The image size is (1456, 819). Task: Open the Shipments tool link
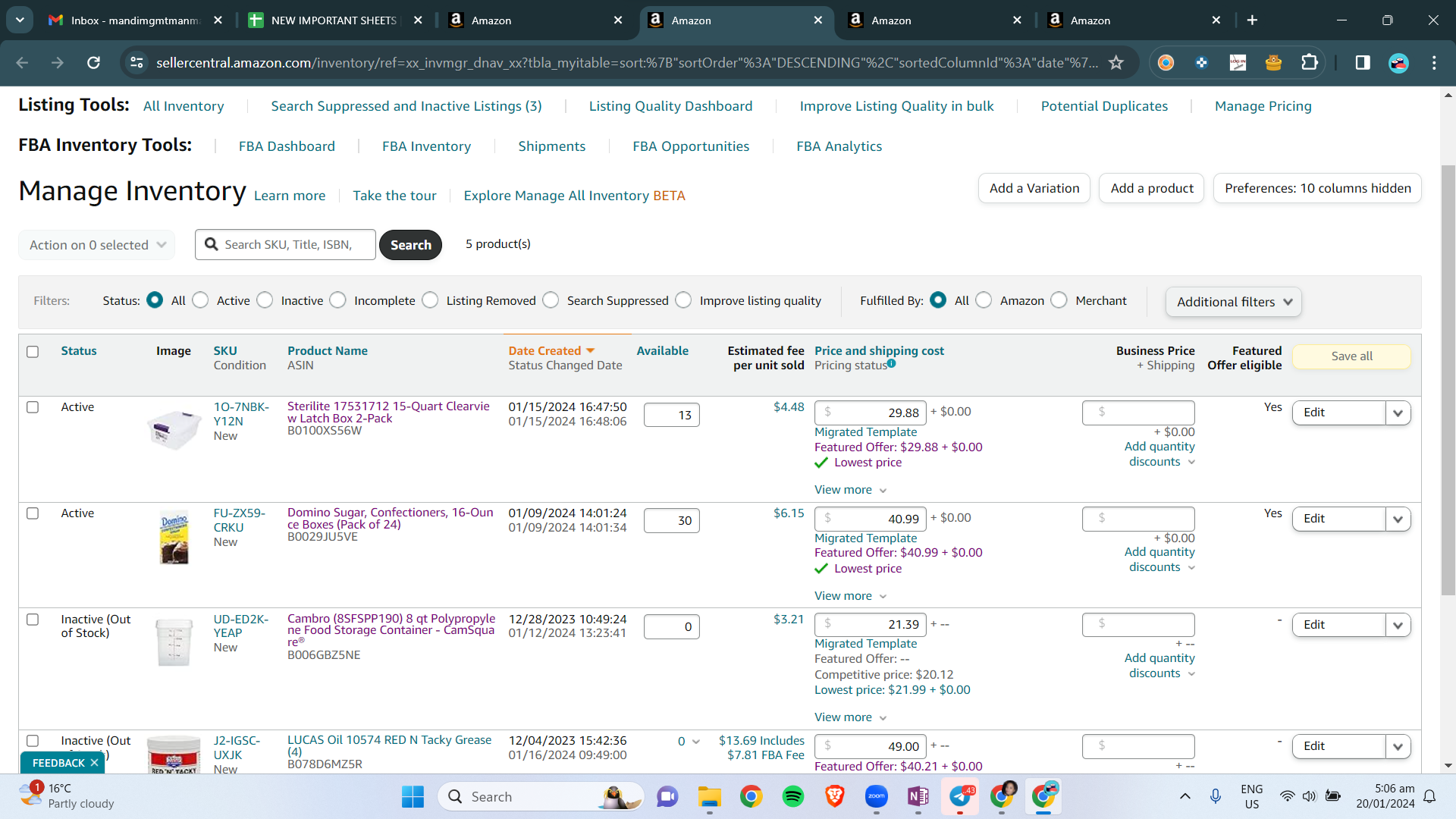tap(552, 146)
